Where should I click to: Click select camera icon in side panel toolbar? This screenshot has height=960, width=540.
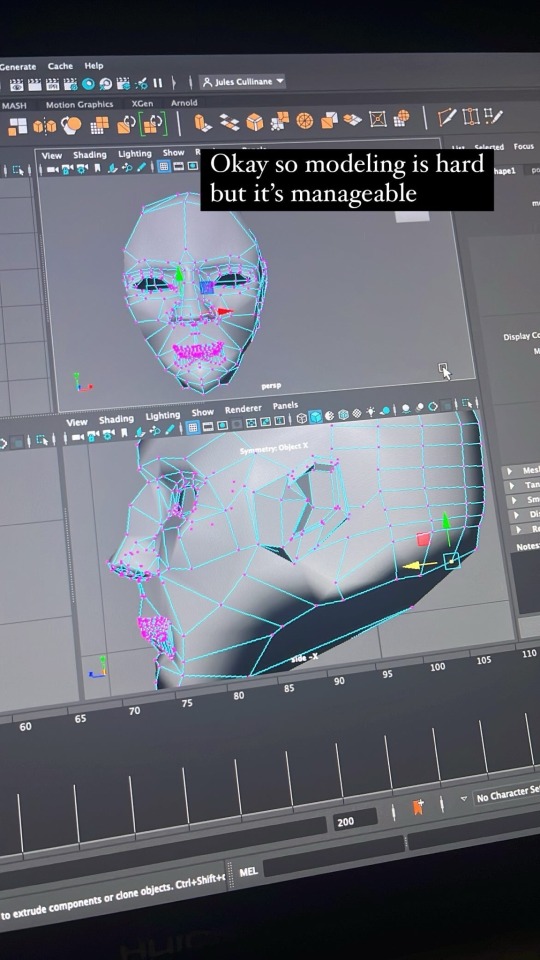(78, 437)
